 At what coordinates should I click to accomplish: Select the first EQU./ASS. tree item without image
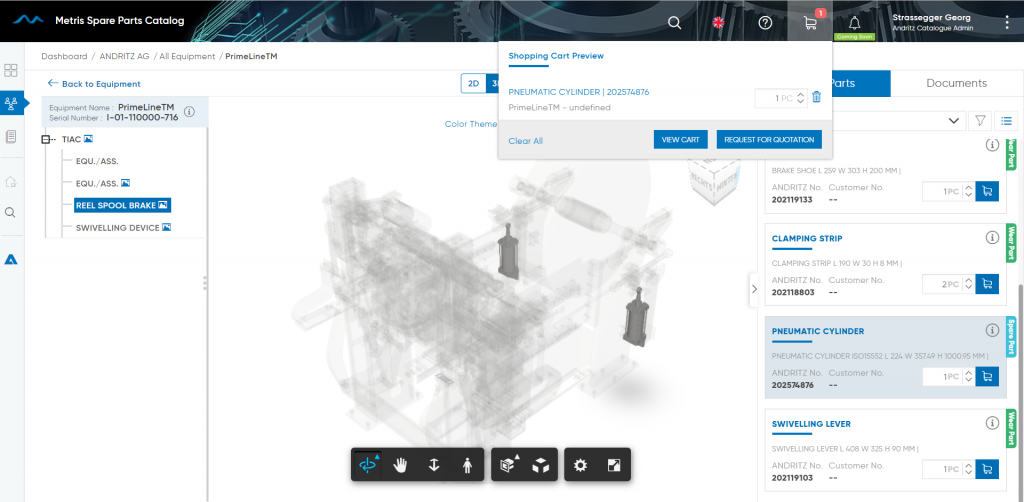point(97,161)
